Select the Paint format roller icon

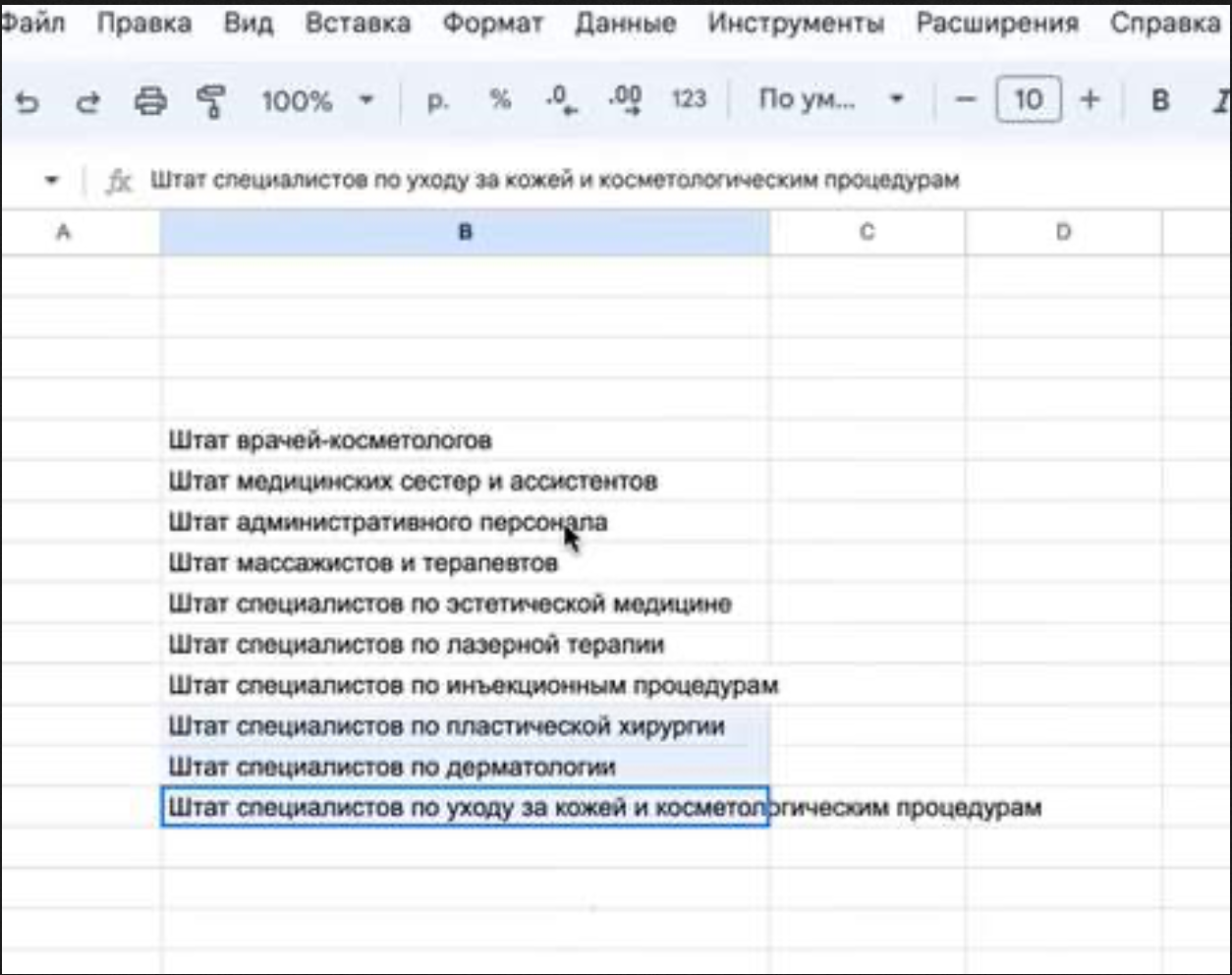[210, 100]
